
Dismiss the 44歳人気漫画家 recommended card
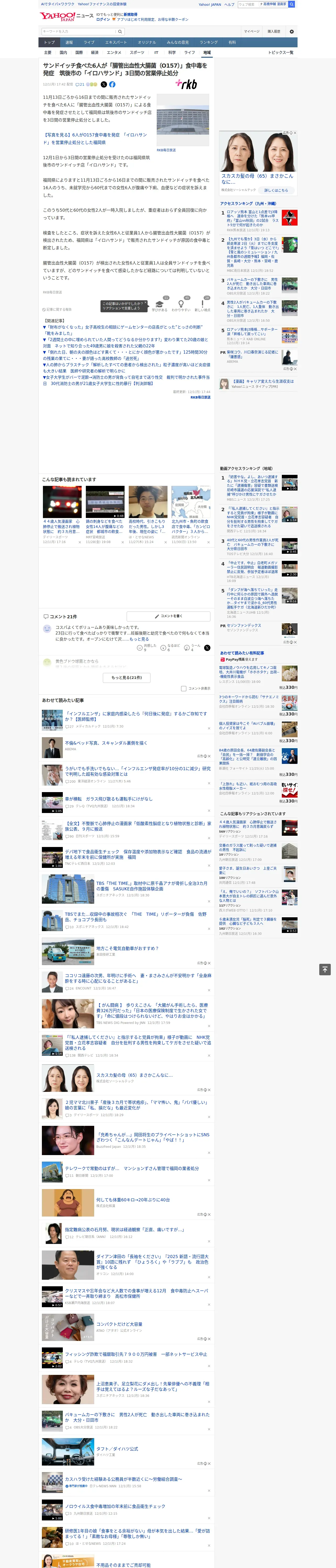tap(80, 542)
